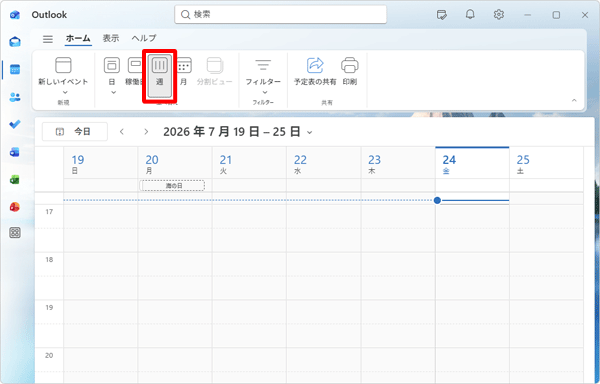Expand the フィルター dropdown arrow
The width and height of the screenshot is (600, 384).
[x=265, y=92]
